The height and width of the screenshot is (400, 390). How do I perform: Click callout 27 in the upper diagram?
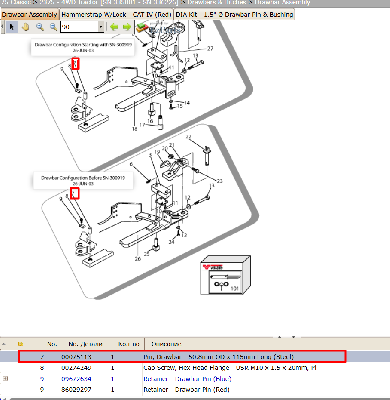tap(210, 48)
